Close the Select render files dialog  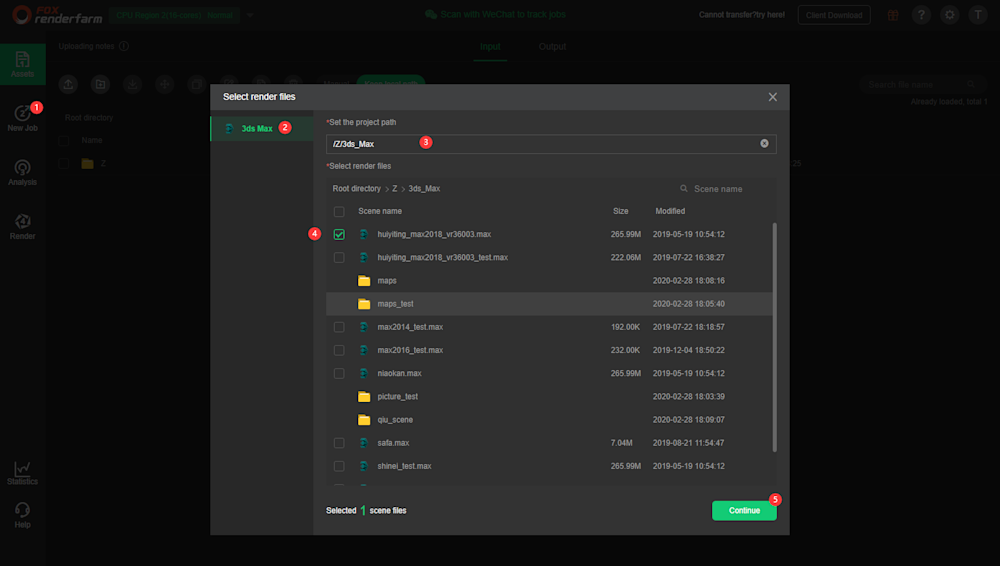[x=772, y=97]
